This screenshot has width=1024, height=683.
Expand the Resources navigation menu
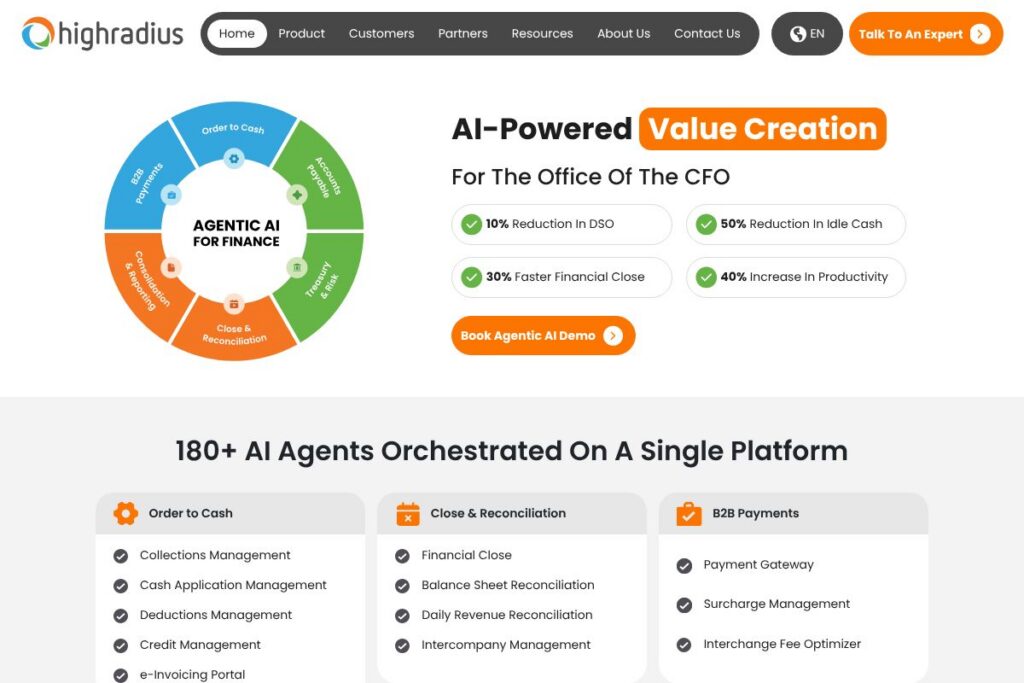tap(542, 34)
